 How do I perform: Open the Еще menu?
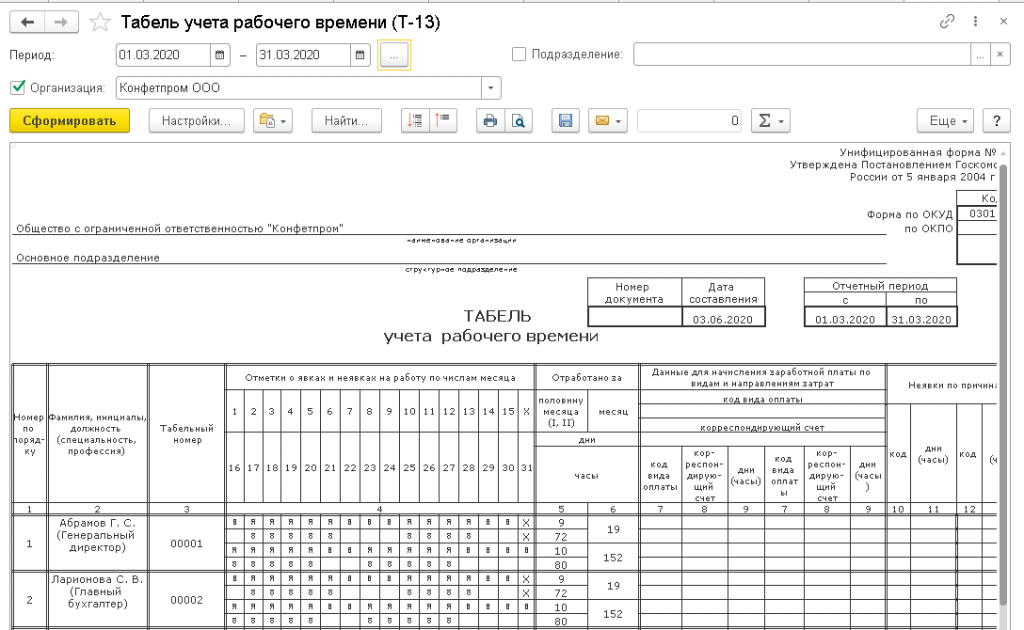point(946,121)
